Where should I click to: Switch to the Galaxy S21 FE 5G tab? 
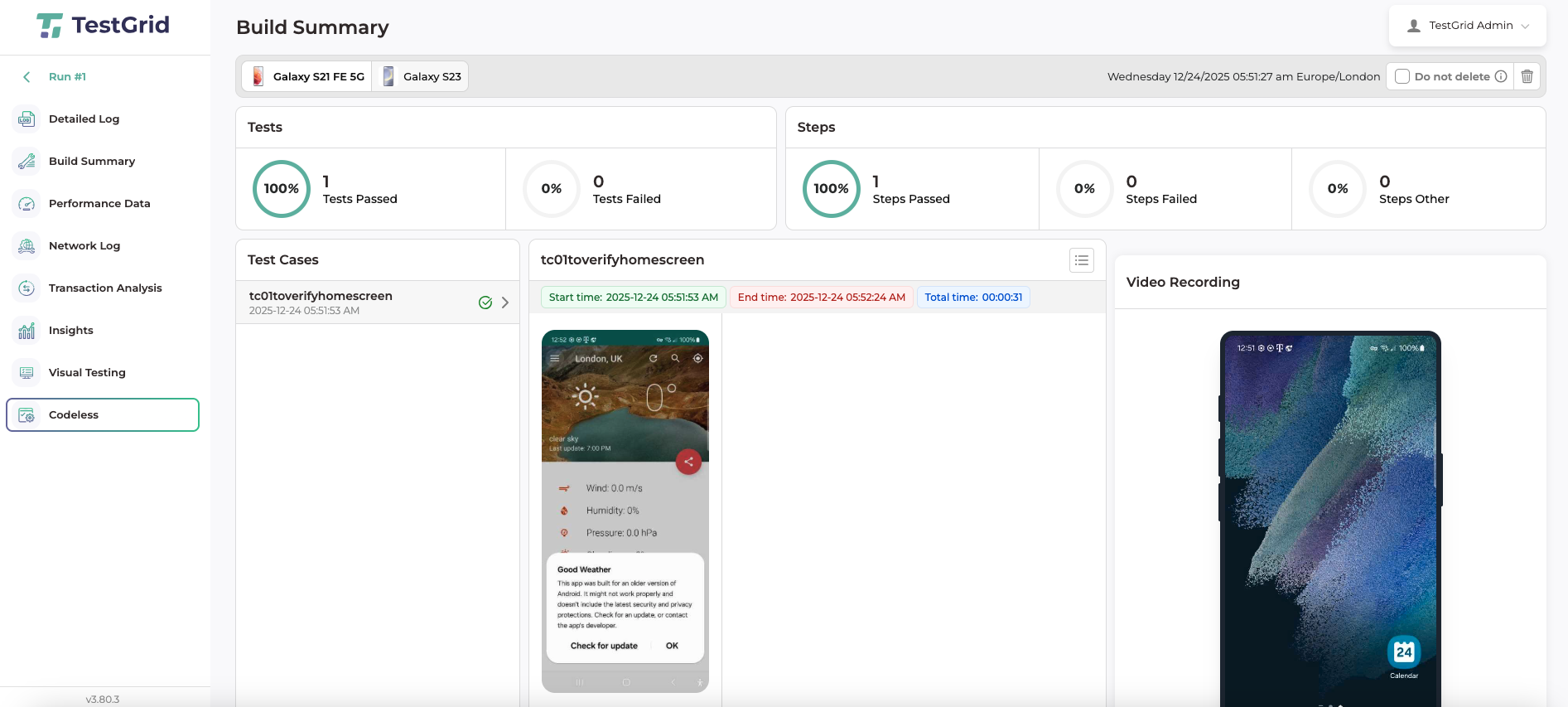coord(307,76)
